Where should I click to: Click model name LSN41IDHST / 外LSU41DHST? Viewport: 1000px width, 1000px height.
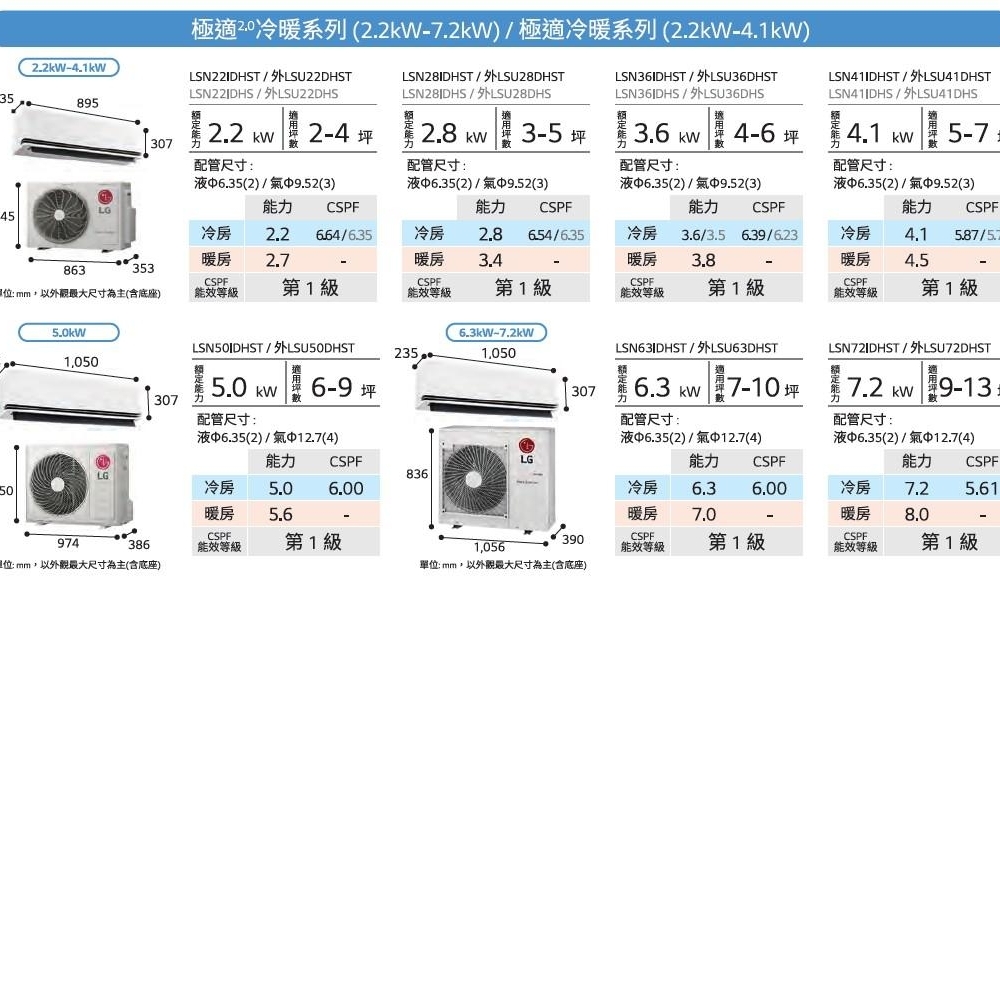[x=909, y=77]
